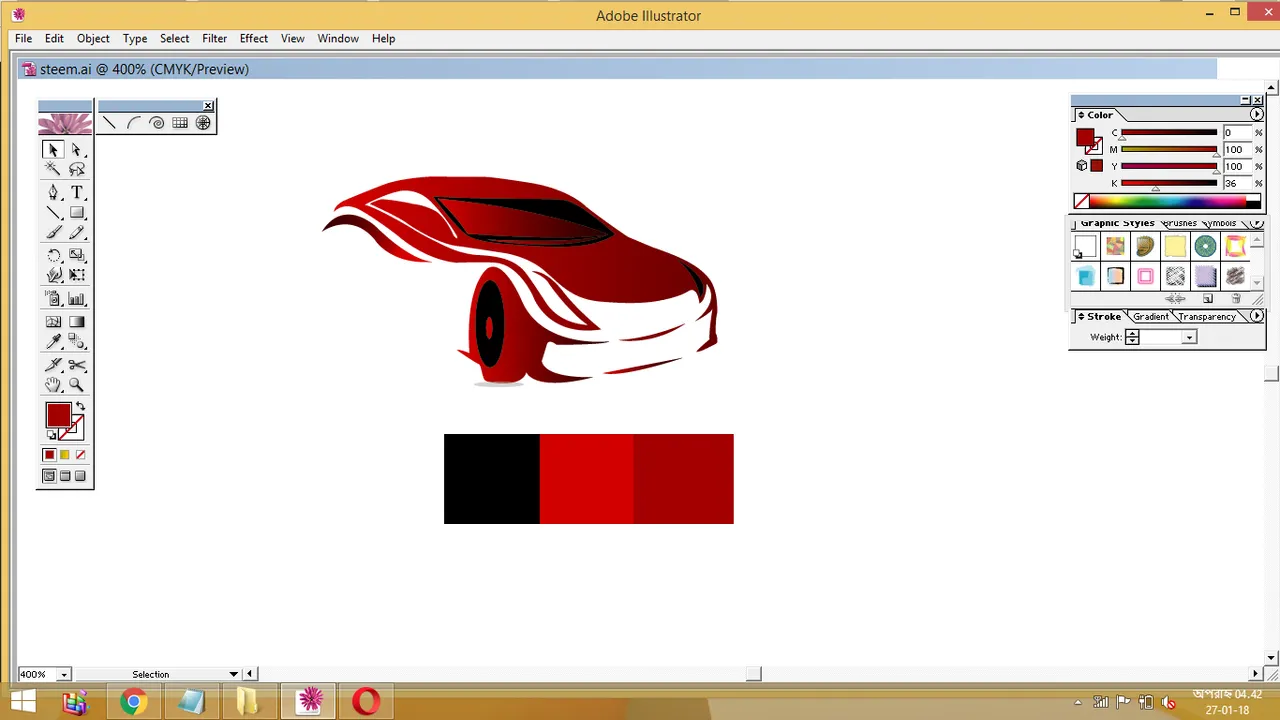Open the status bar Selection popup arrow

(234, 674)
